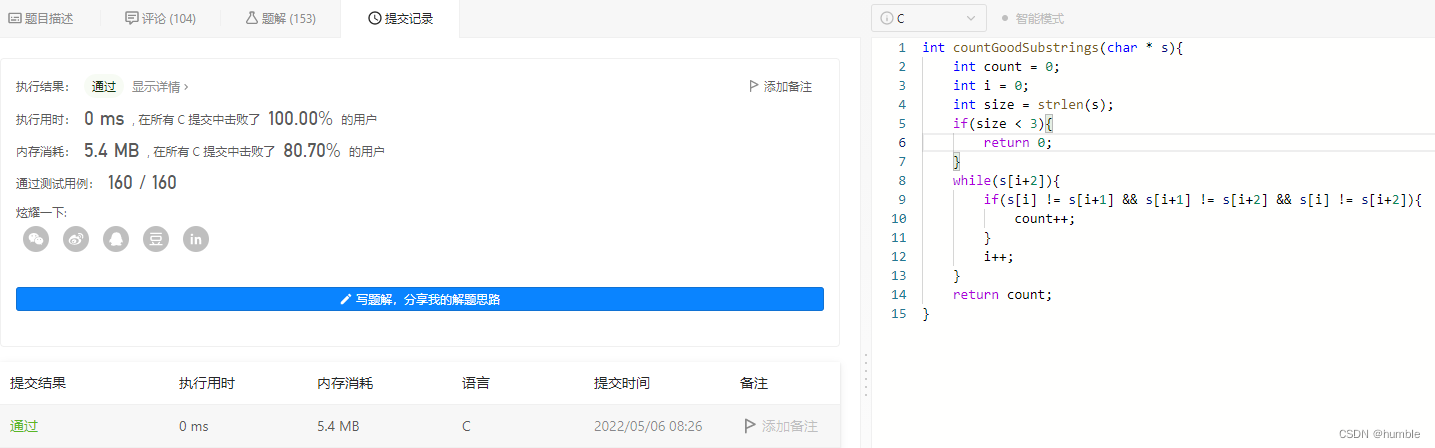Click the info icon in the language selector
This screenshot has width=1435, height=448.
[x=886, y=18]
